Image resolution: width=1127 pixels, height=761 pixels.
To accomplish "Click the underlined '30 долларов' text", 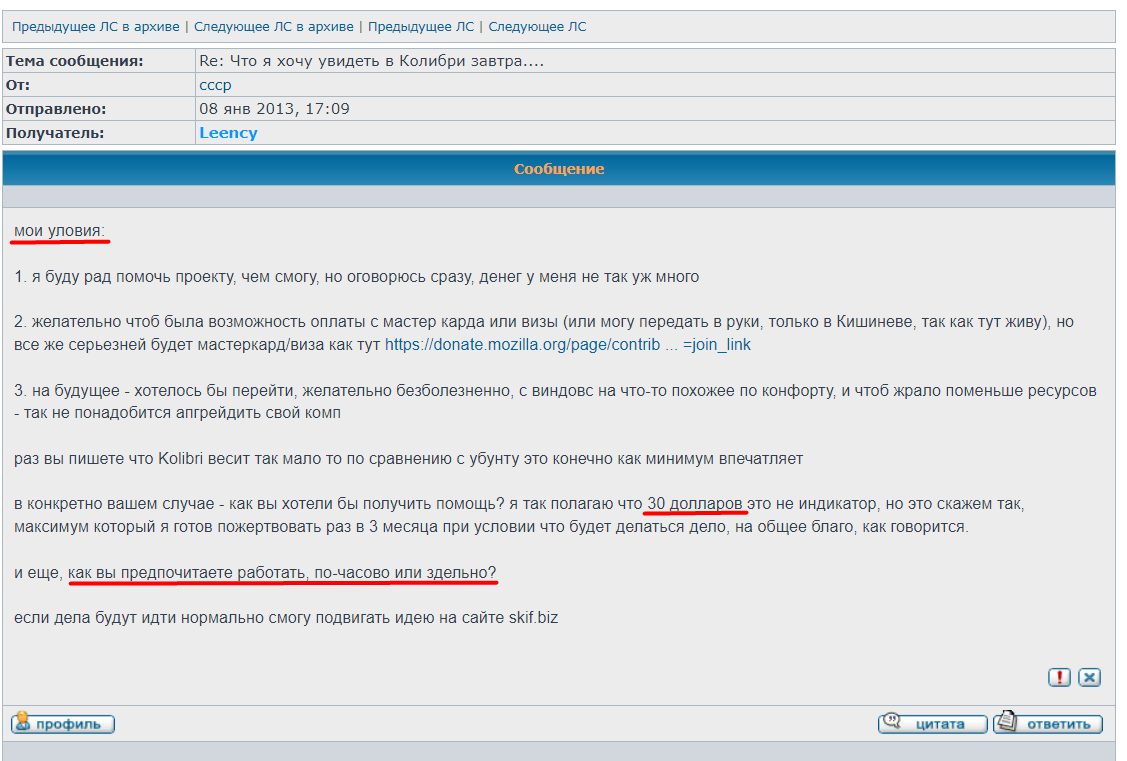I will point(696,502).
